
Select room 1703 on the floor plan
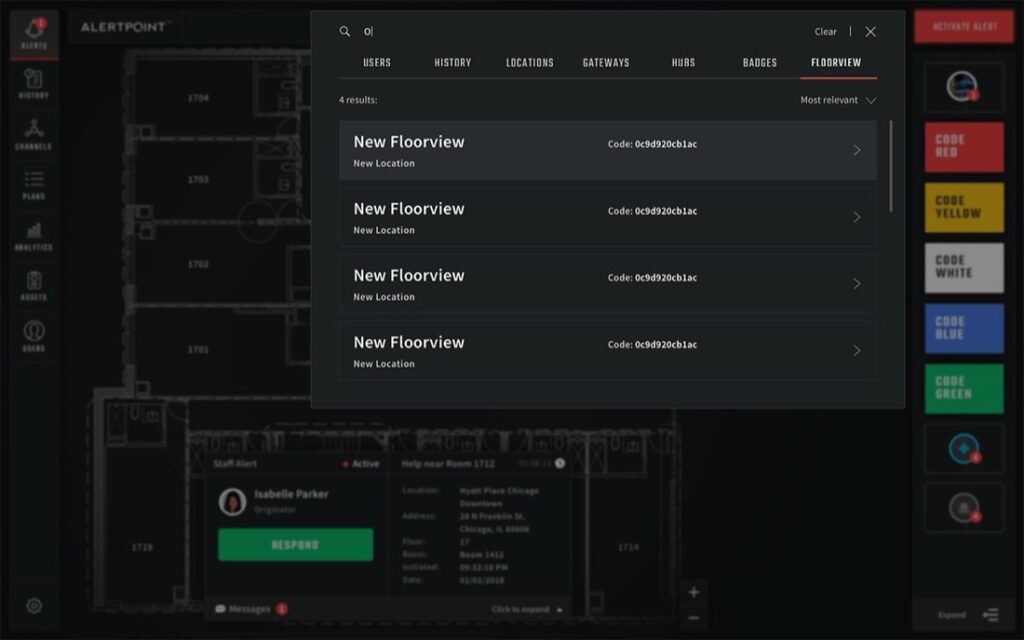coord(198,179)
